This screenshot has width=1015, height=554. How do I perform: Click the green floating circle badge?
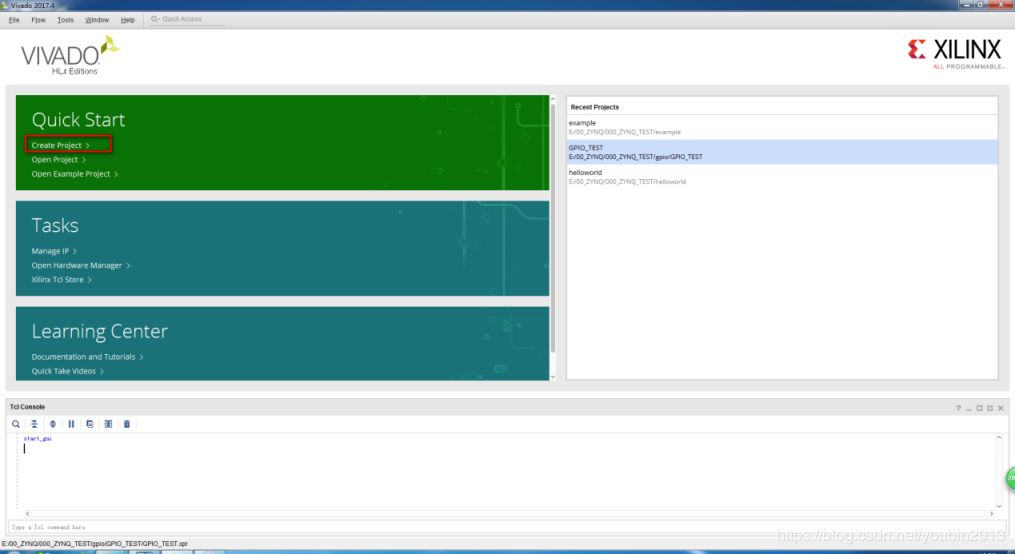coord(1010,478)
